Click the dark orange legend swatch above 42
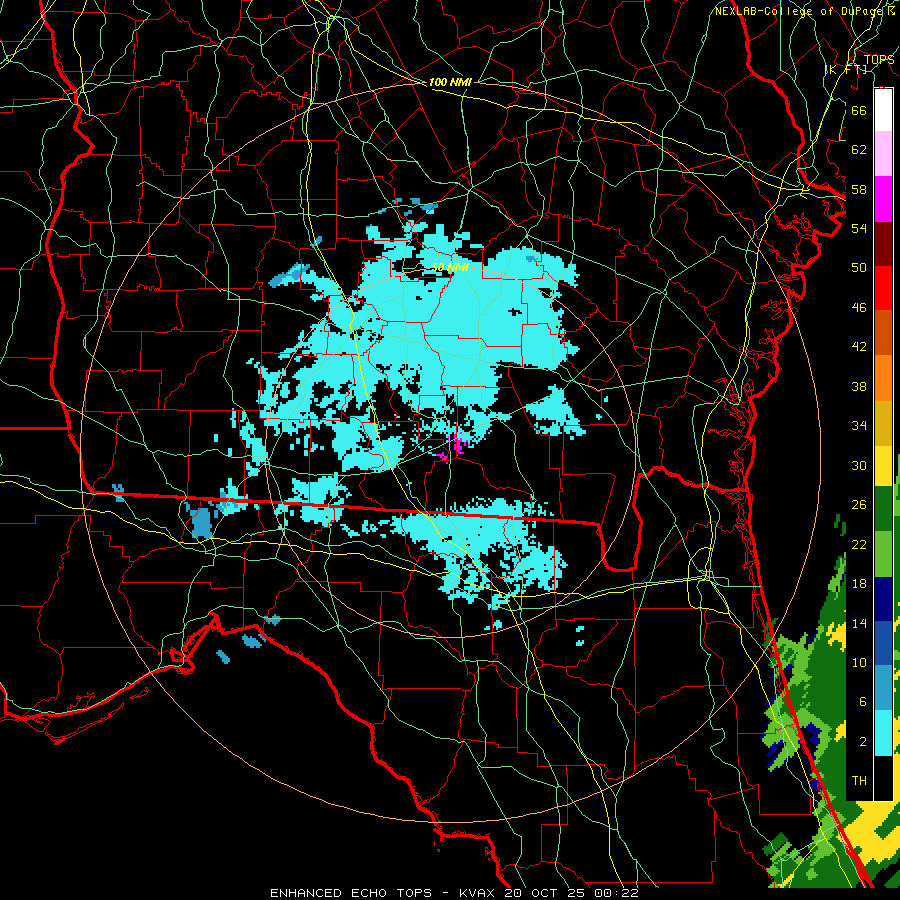This screenshot has width=900, height=900. pos(883,333)
